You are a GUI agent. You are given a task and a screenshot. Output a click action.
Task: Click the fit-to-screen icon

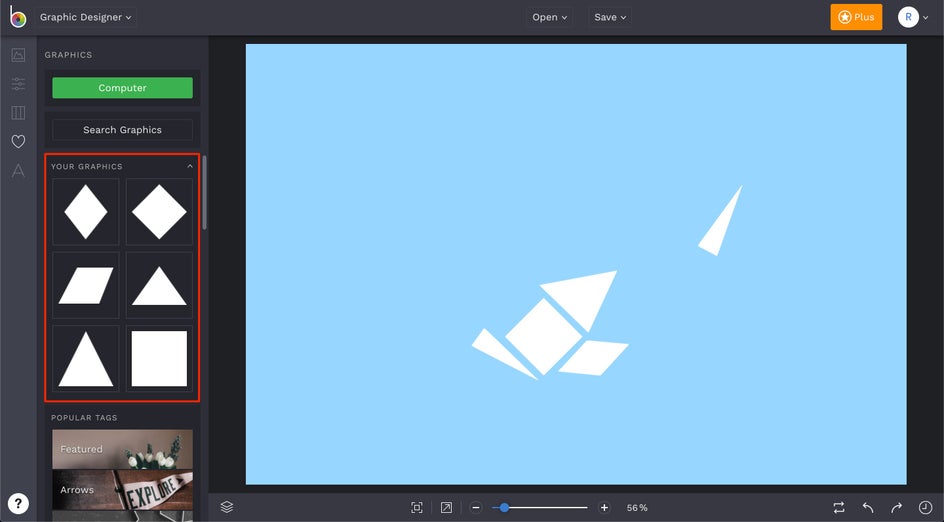click(417, 508)
